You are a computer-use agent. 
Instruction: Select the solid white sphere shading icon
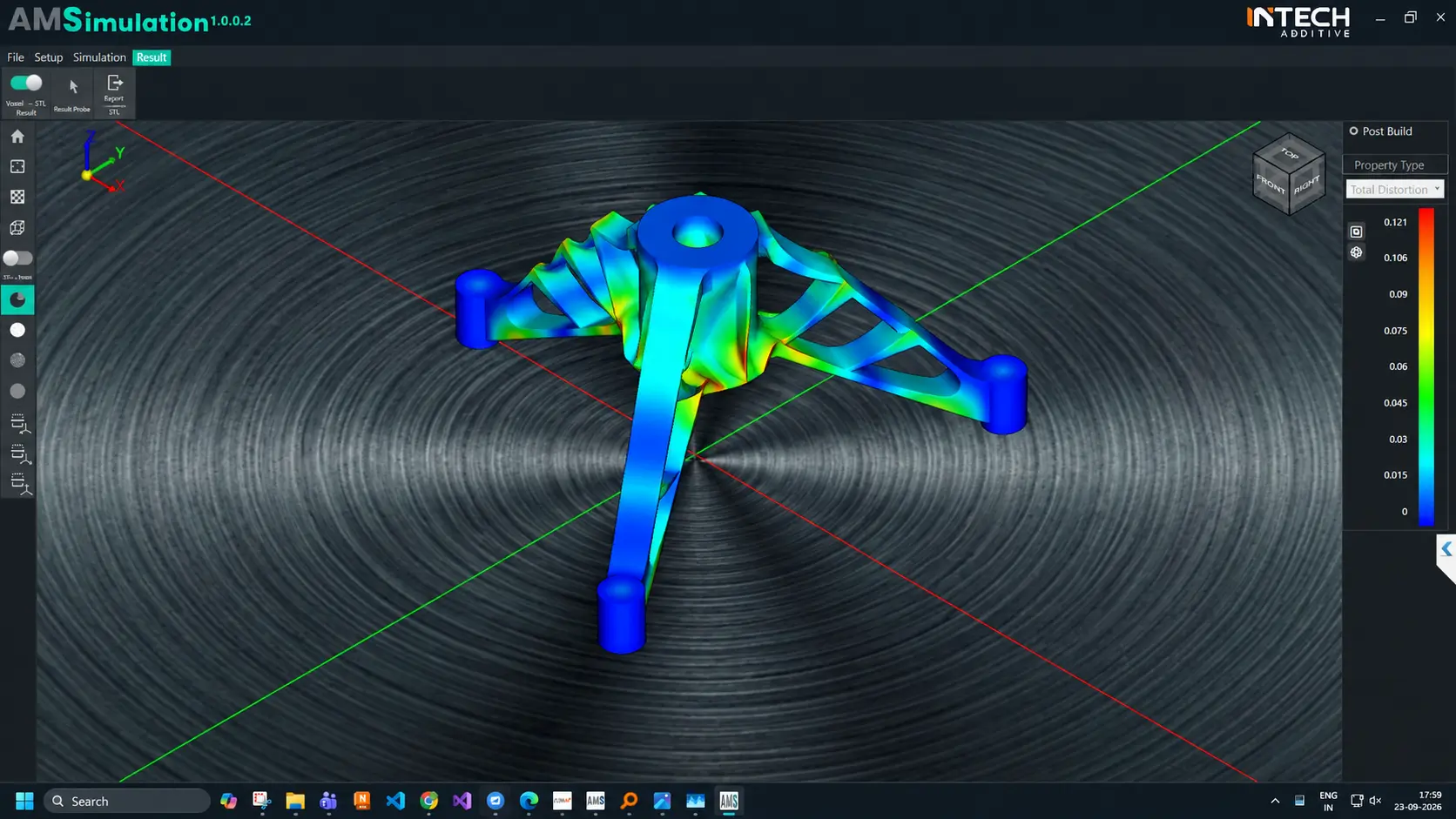17,330
